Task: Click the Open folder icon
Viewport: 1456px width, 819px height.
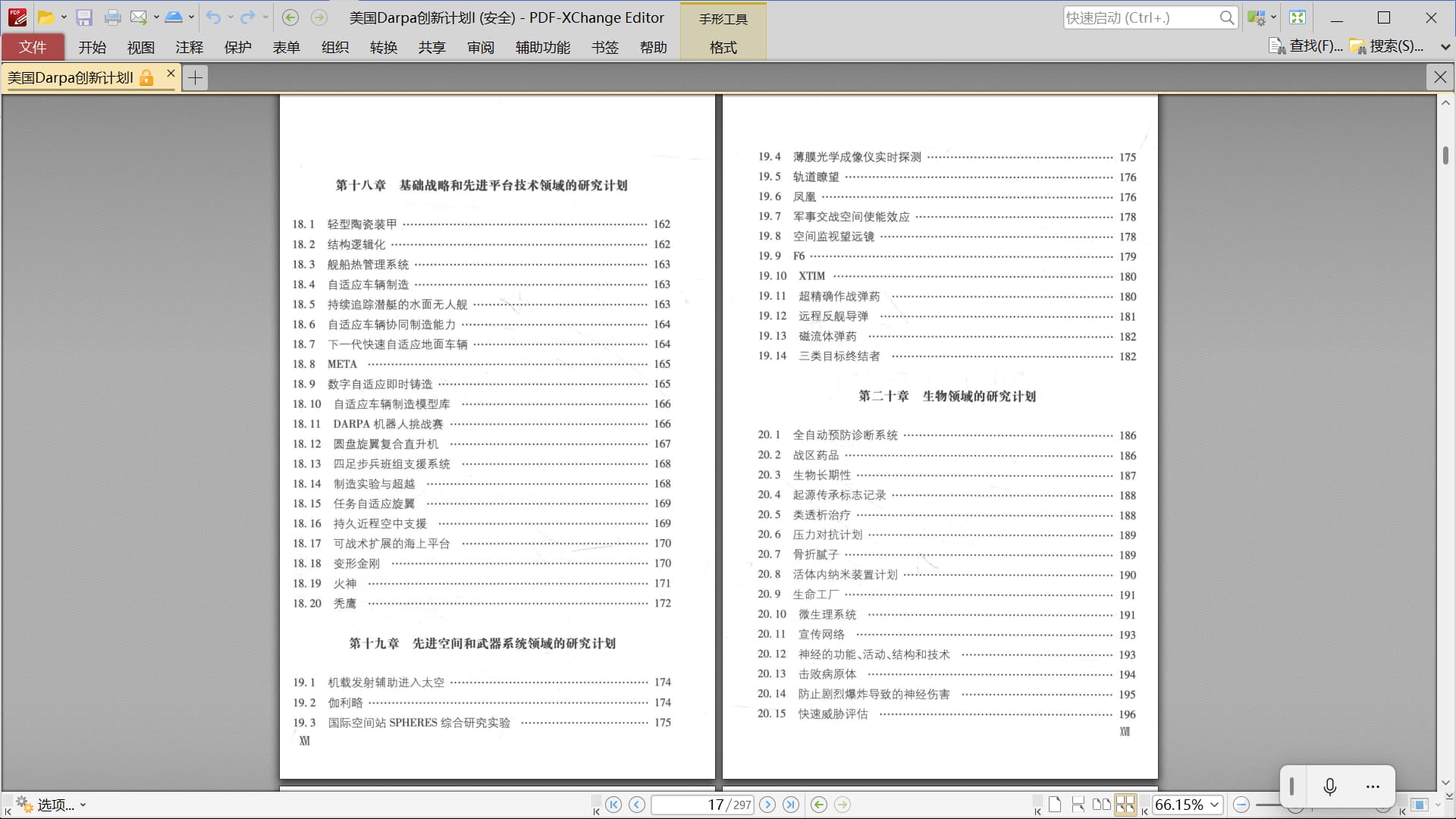Action: point(45,17)
